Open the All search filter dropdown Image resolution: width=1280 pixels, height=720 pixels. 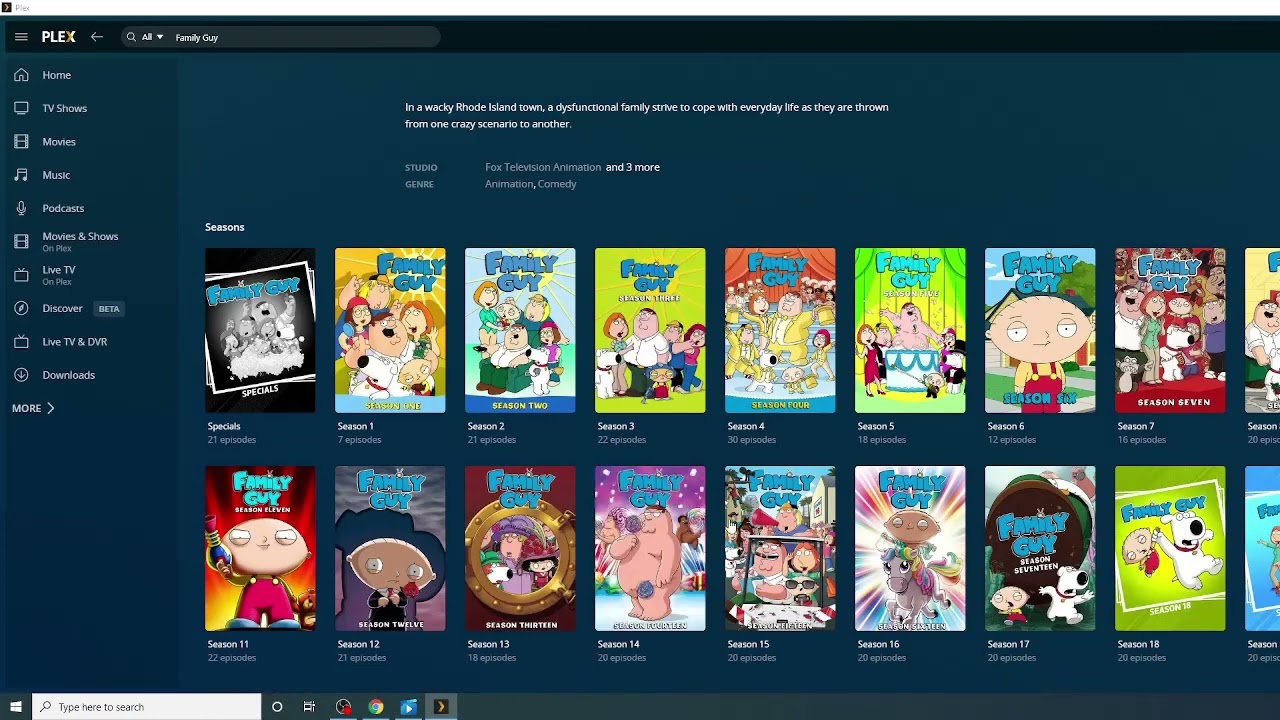(152, 37)
